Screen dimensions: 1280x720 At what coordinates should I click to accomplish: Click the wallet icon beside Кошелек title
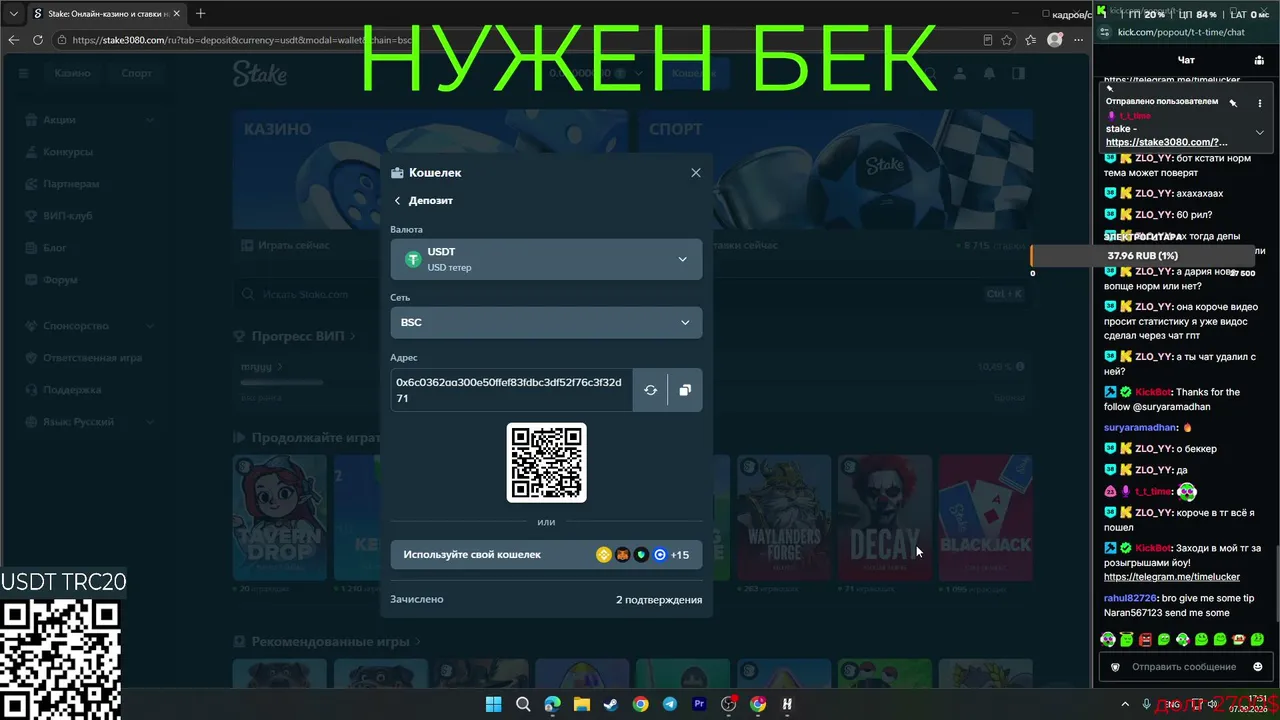click(x=397, y=173)
